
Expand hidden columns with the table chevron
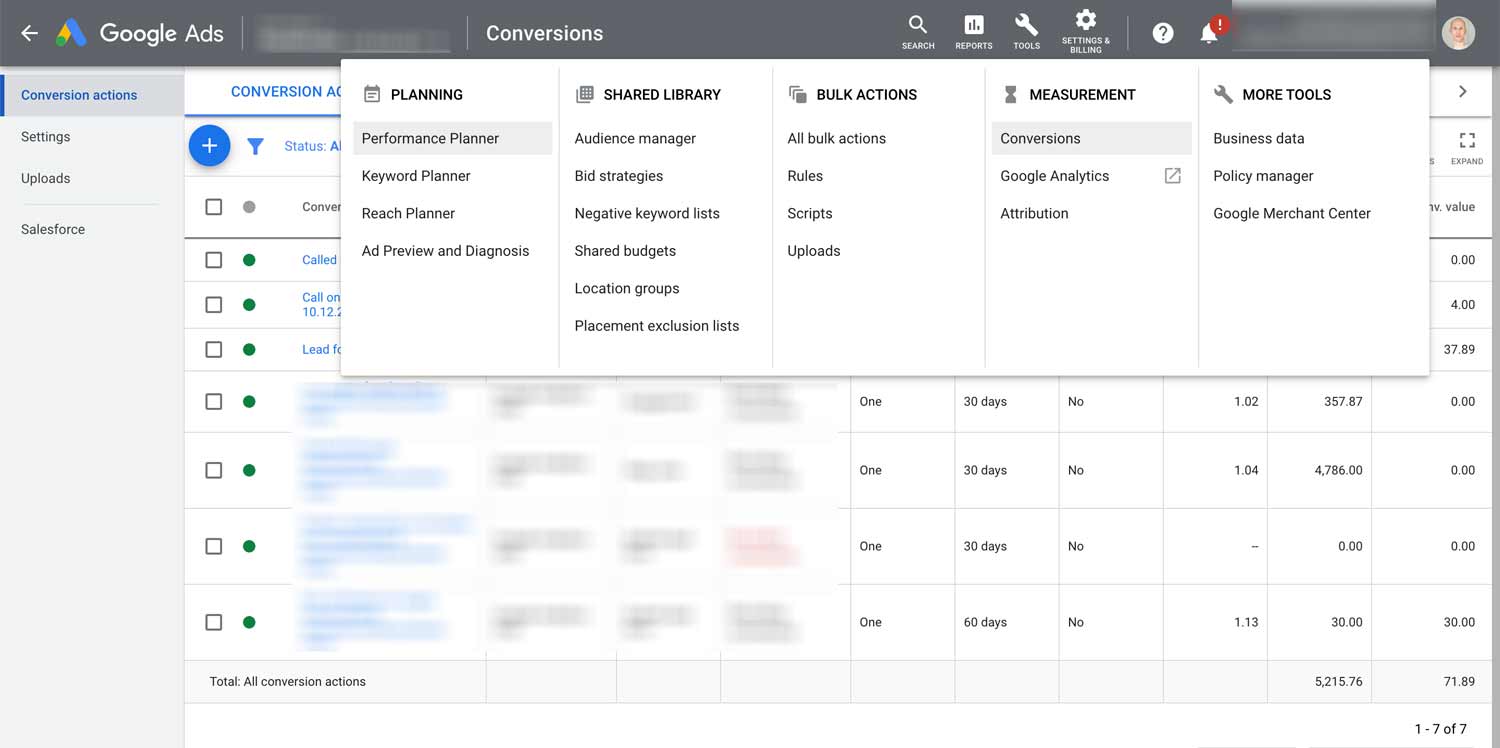point(1462,90)
